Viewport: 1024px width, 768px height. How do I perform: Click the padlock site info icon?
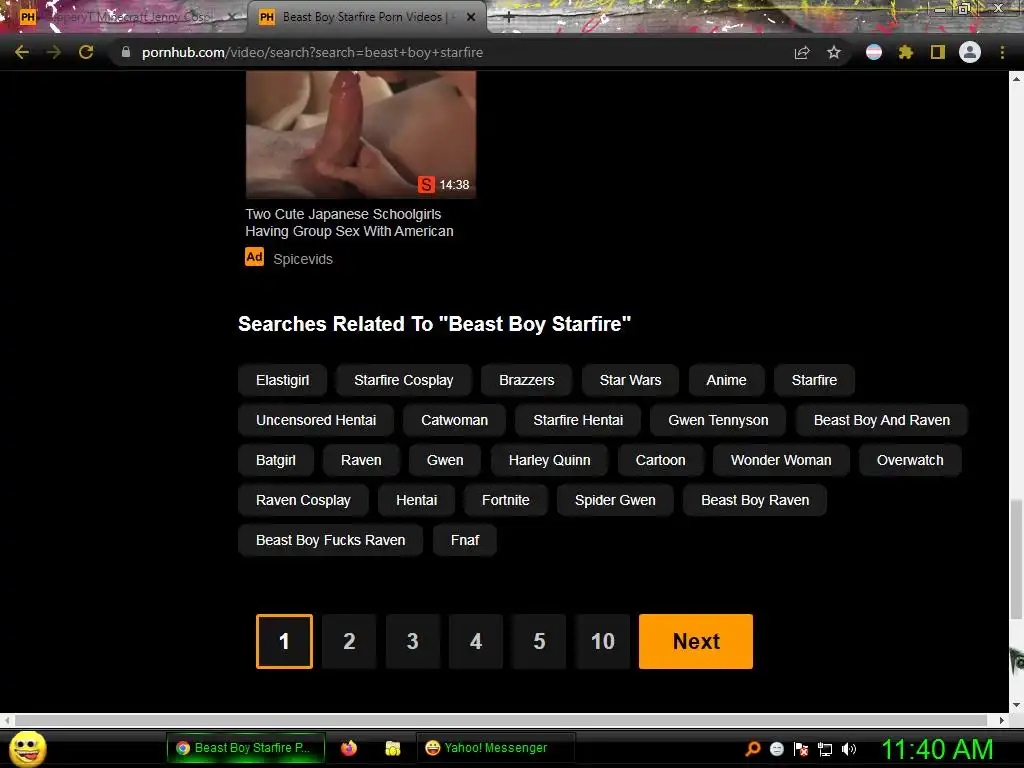(126, 52)
